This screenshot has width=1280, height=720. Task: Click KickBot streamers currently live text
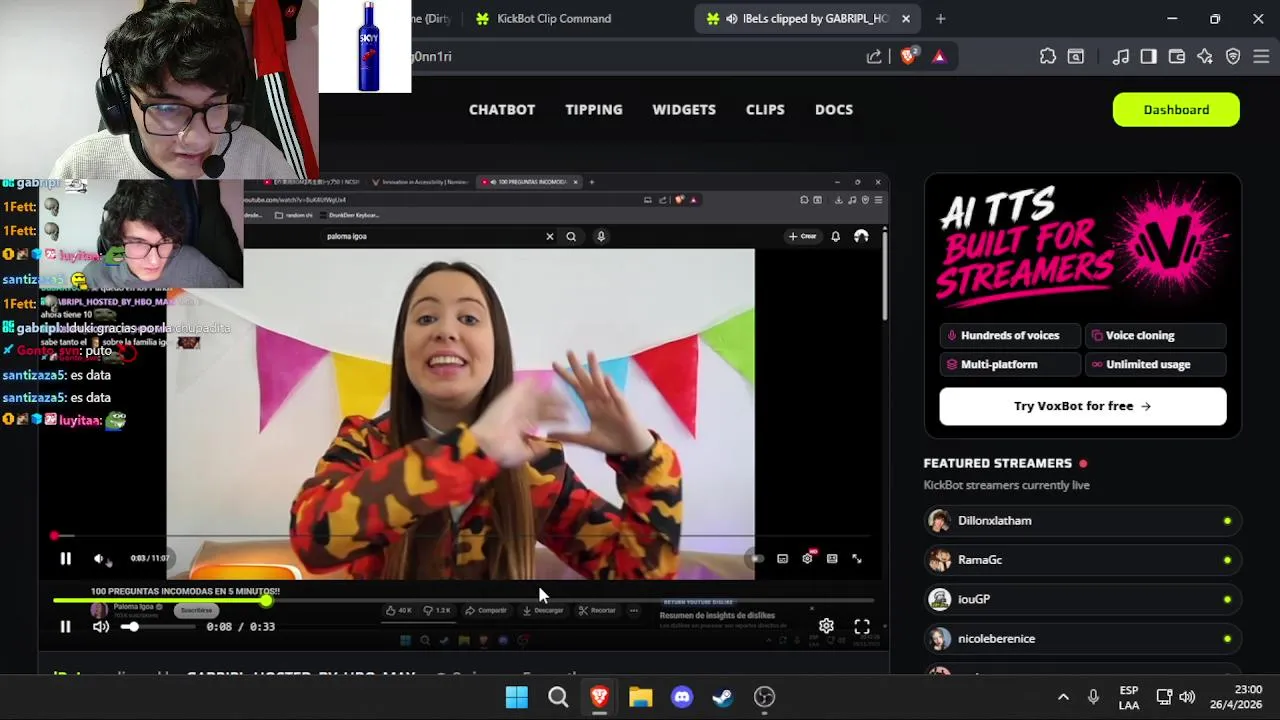click(1006, 485)
